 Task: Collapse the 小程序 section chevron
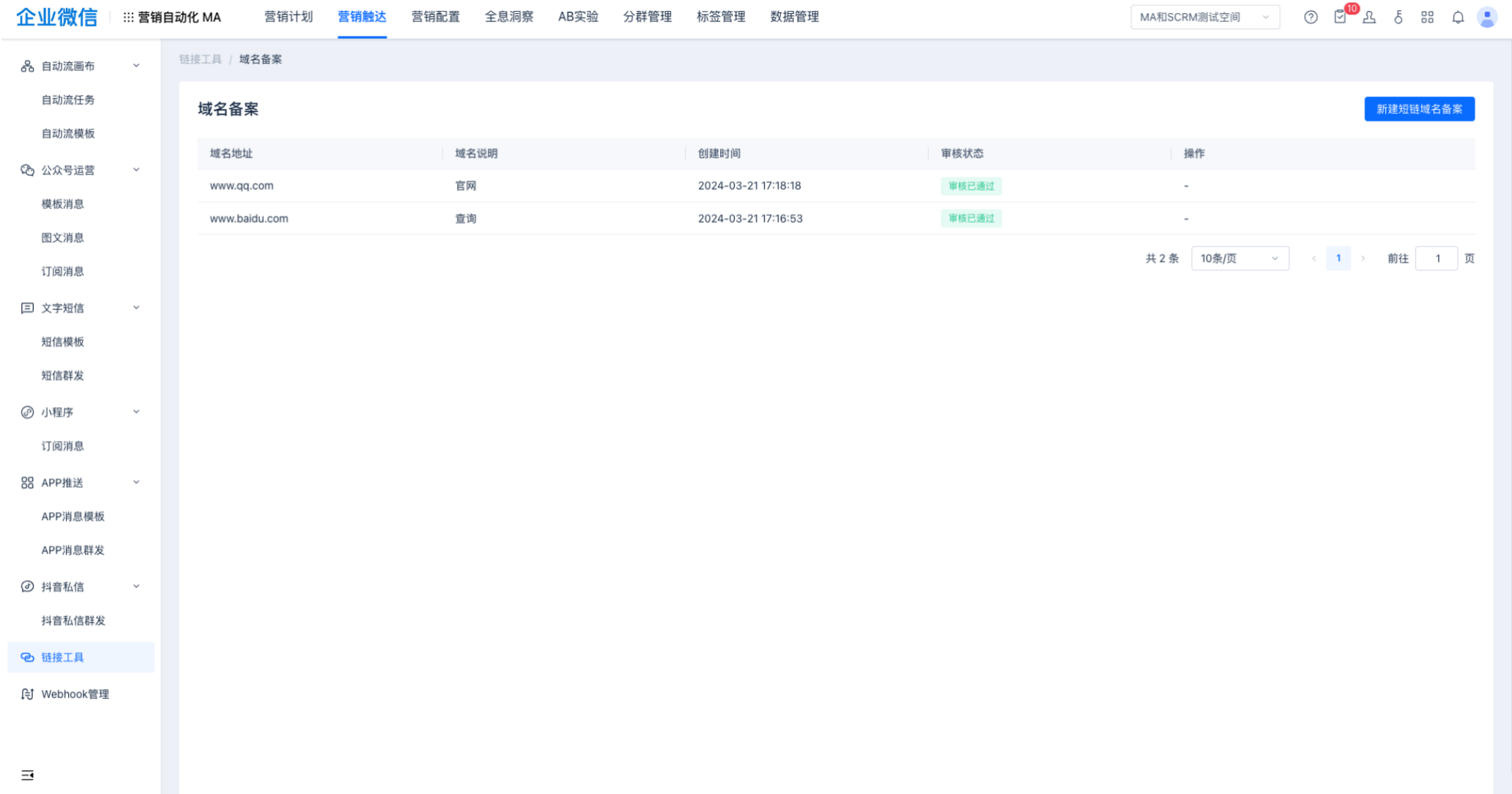136,412
